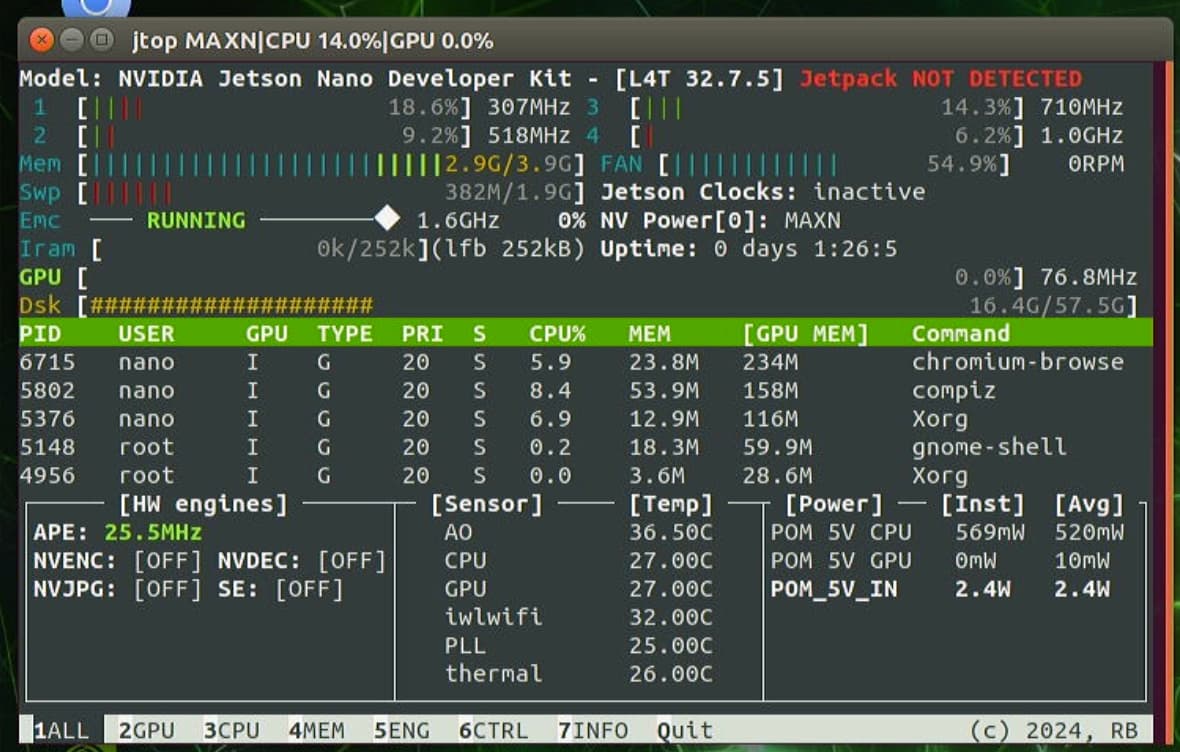Screen dimensions: 1180x752
Task: Click the EMC frequency slider diamond
Action: click(x=386, y=216)
